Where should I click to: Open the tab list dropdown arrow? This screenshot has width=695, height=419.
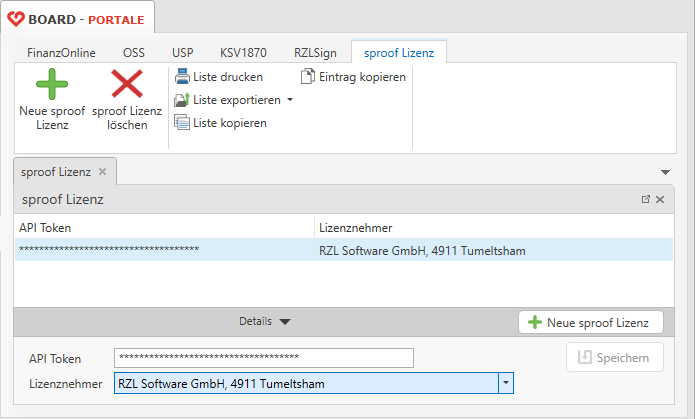[x=666, y=173]
